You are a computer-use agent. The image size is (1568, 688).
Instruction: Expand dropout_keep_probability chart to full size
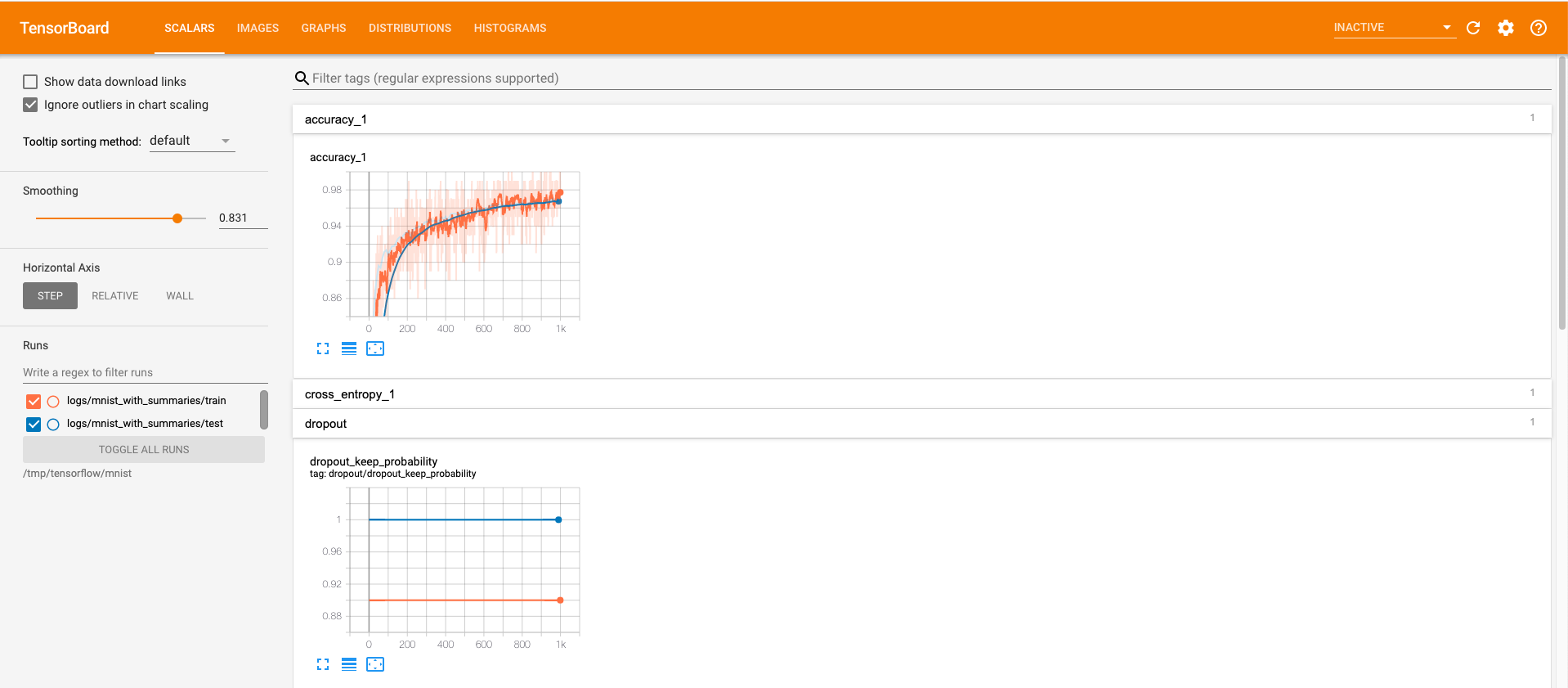(323, 664)
